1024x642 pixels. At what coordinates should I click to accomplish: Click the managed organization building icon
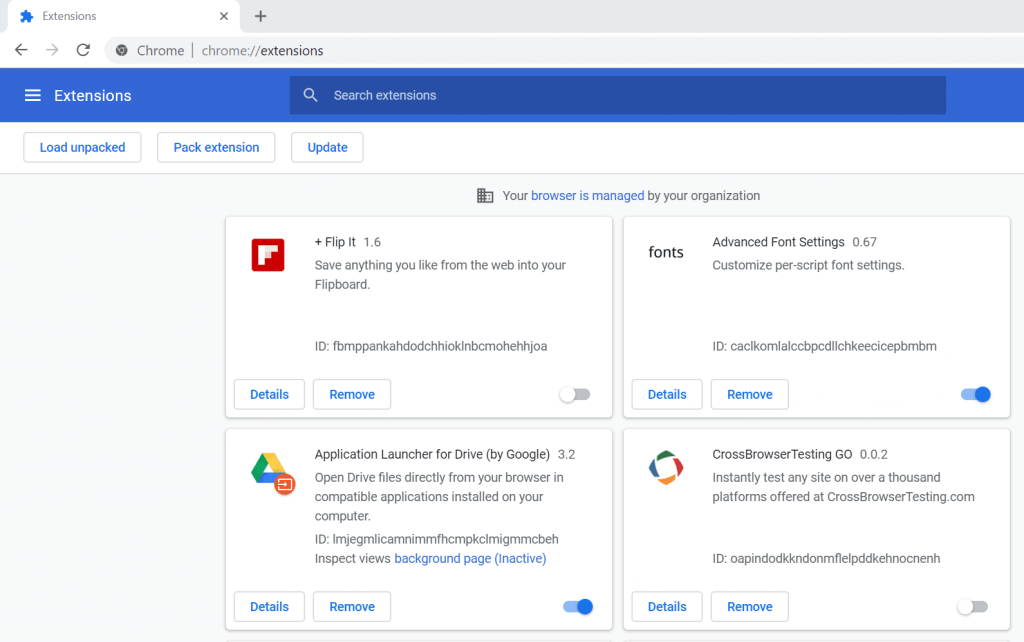[x=485, y=195]
